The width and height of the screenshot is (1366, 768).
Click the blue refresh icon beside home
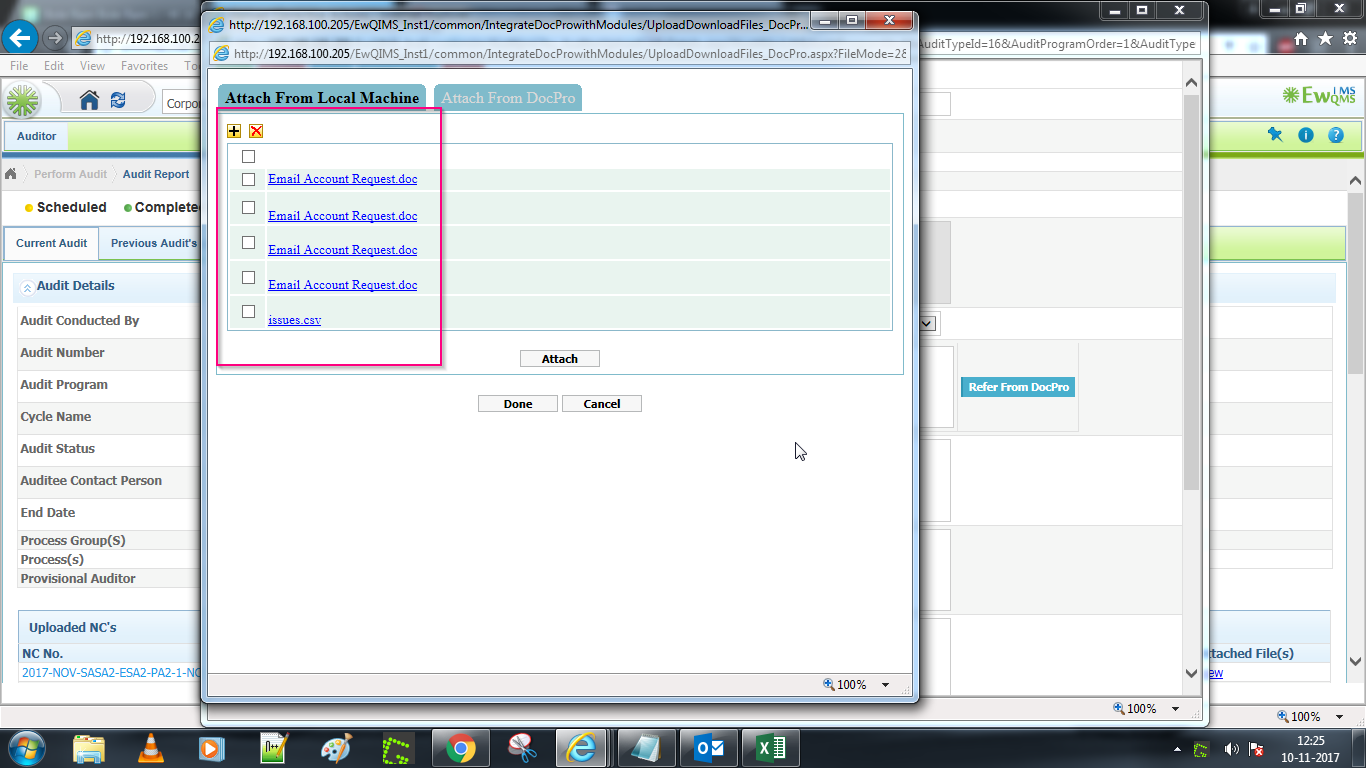pyautogui.click(x=118, y=100)
